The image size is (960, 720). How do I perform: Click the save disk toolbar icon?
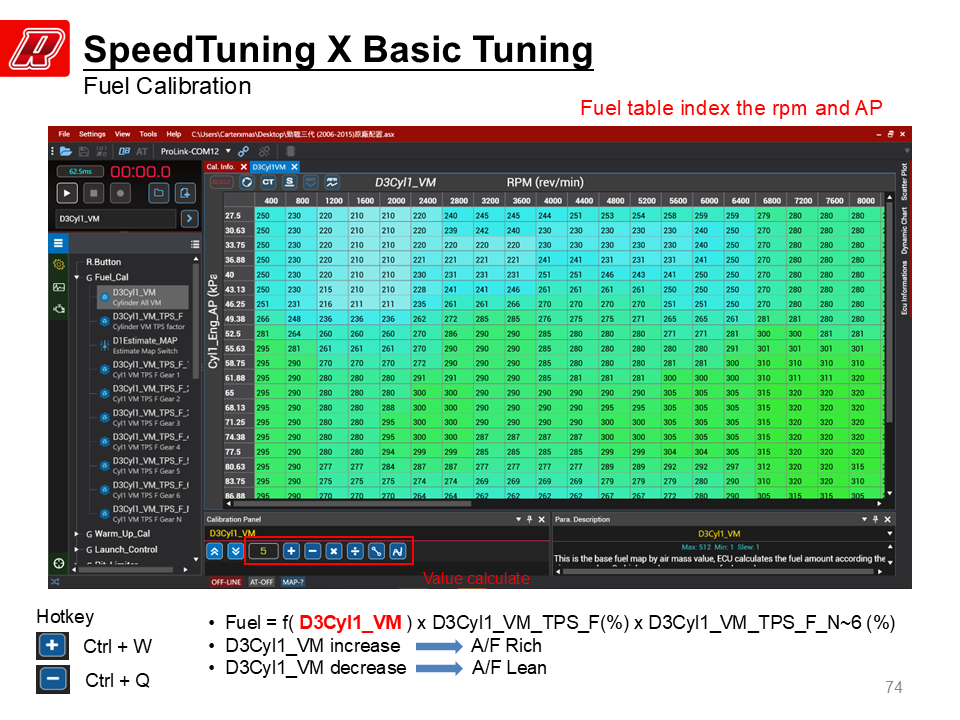[84, 151]
